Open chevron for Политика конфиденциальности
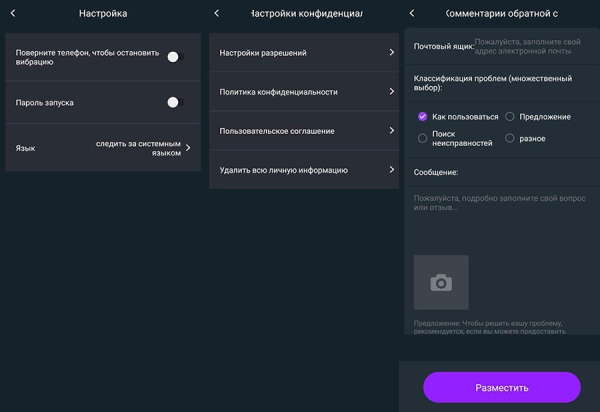 (x=391, y=91)
